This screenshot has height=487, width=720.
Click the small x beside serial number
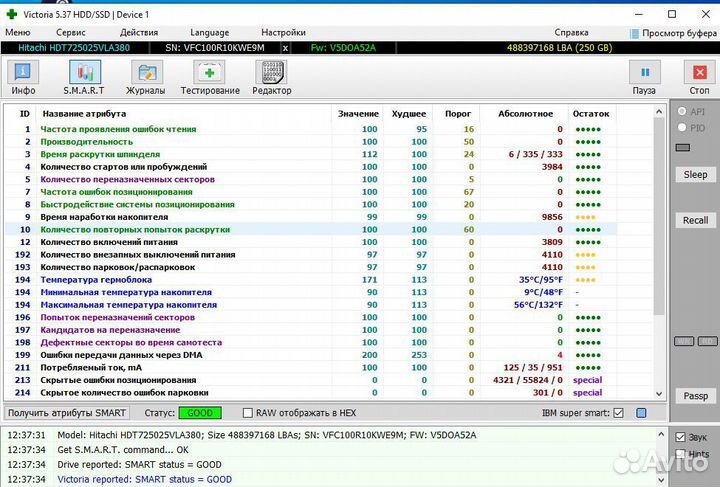285,47
